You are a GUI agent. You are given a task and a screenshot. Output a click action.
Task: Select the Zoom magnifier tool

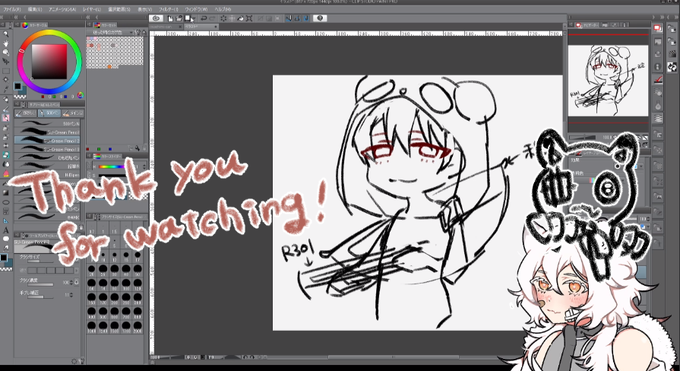(6, 34)
